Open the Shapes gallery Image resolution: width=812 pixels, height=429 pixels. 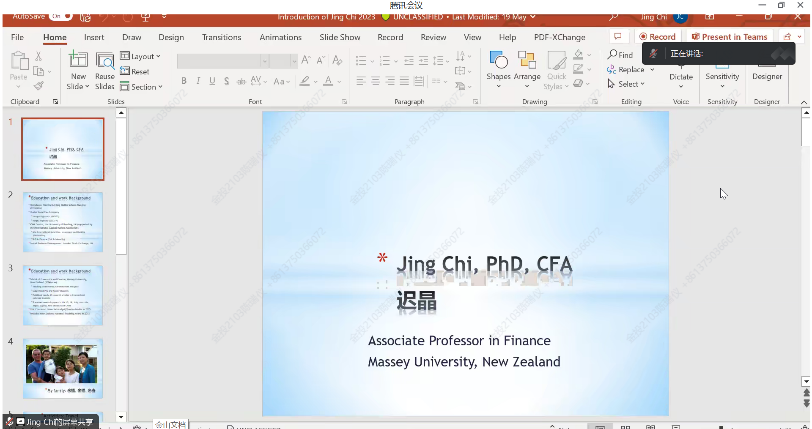point(498,62)
